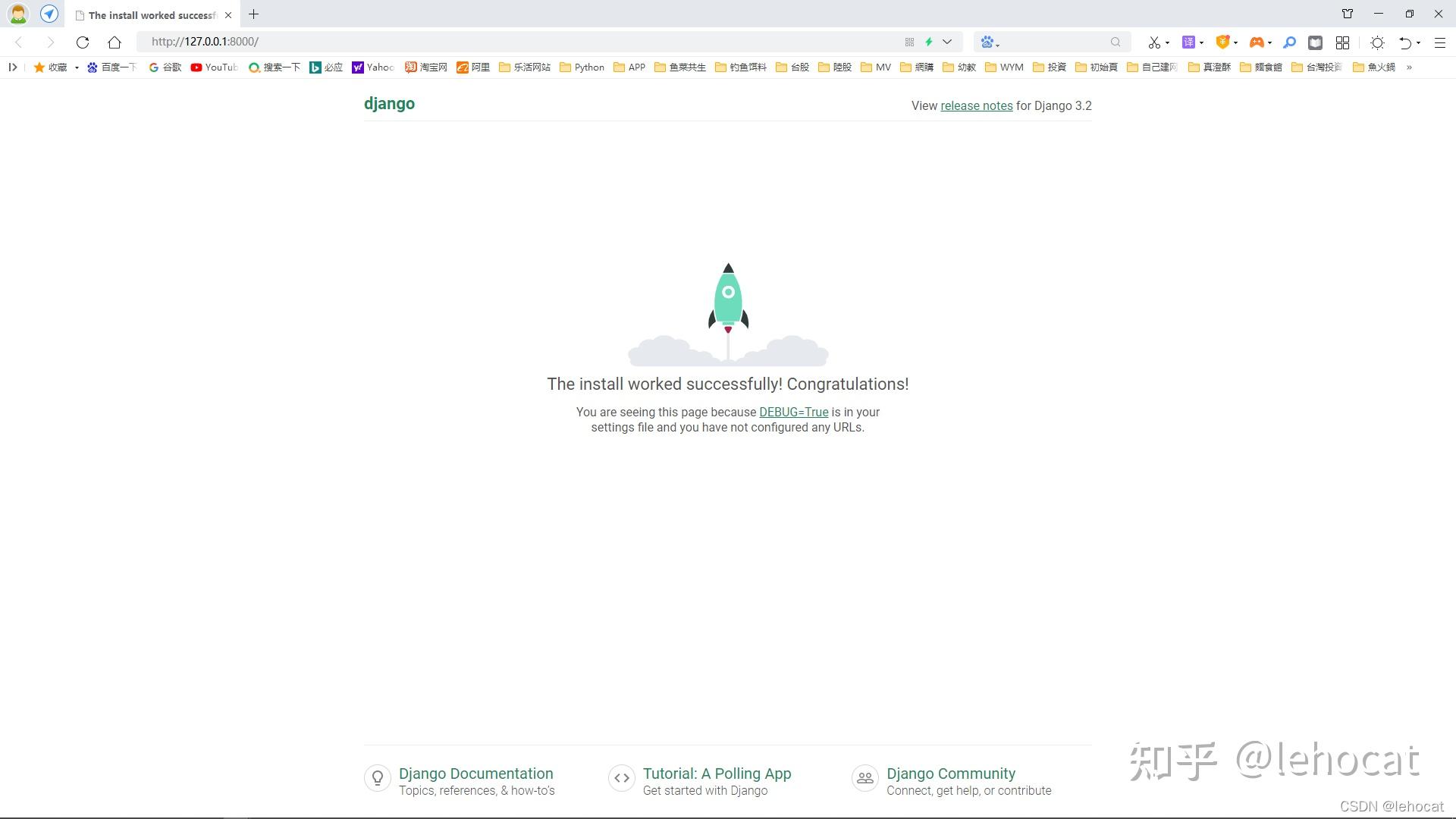This screenshot has width=1456, height=819.
Task: Open the Baidu search engine dropdown
Action: [x=990, y=42]
